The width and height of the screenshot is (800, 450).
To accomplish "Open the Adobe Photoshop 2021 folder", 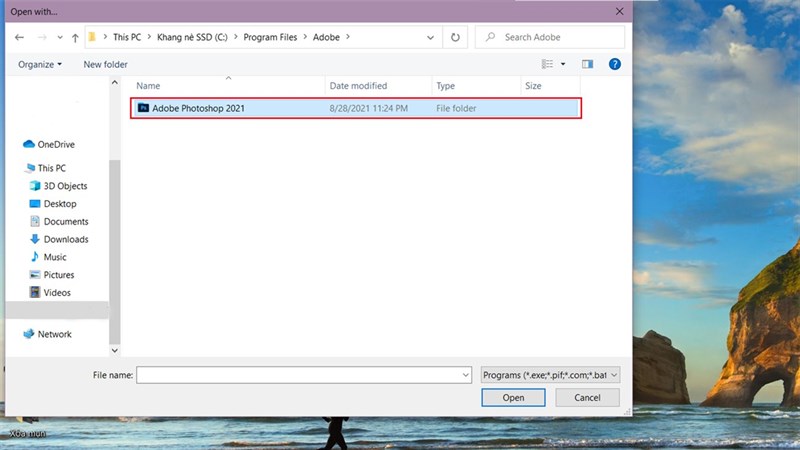I will (x=198, y=107).
